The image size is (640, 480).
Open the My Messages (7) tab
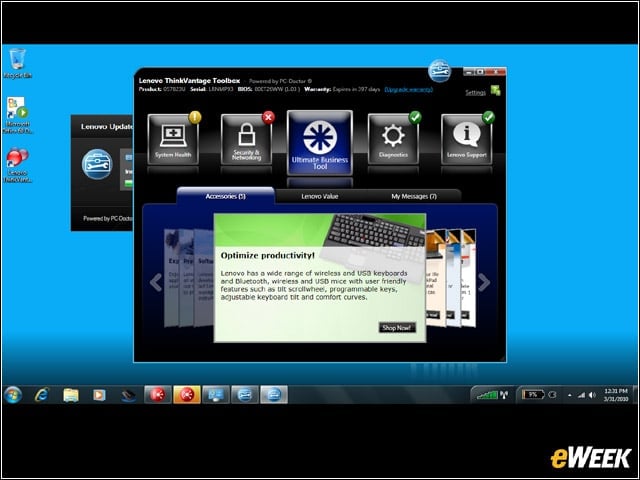(x=414, y=196)
